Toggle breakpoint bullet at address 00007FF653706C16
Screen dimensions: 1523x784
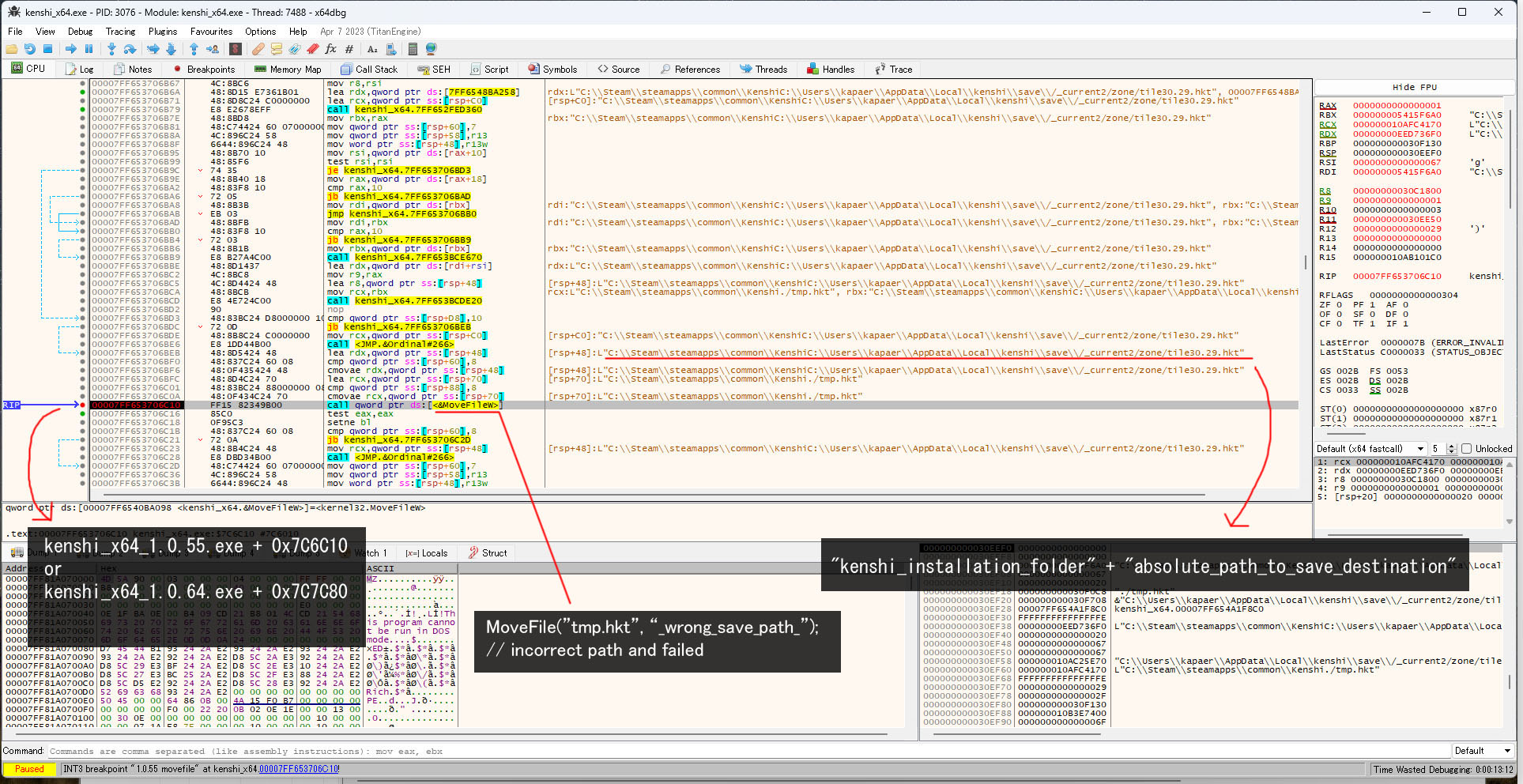[x=82, y=413]
